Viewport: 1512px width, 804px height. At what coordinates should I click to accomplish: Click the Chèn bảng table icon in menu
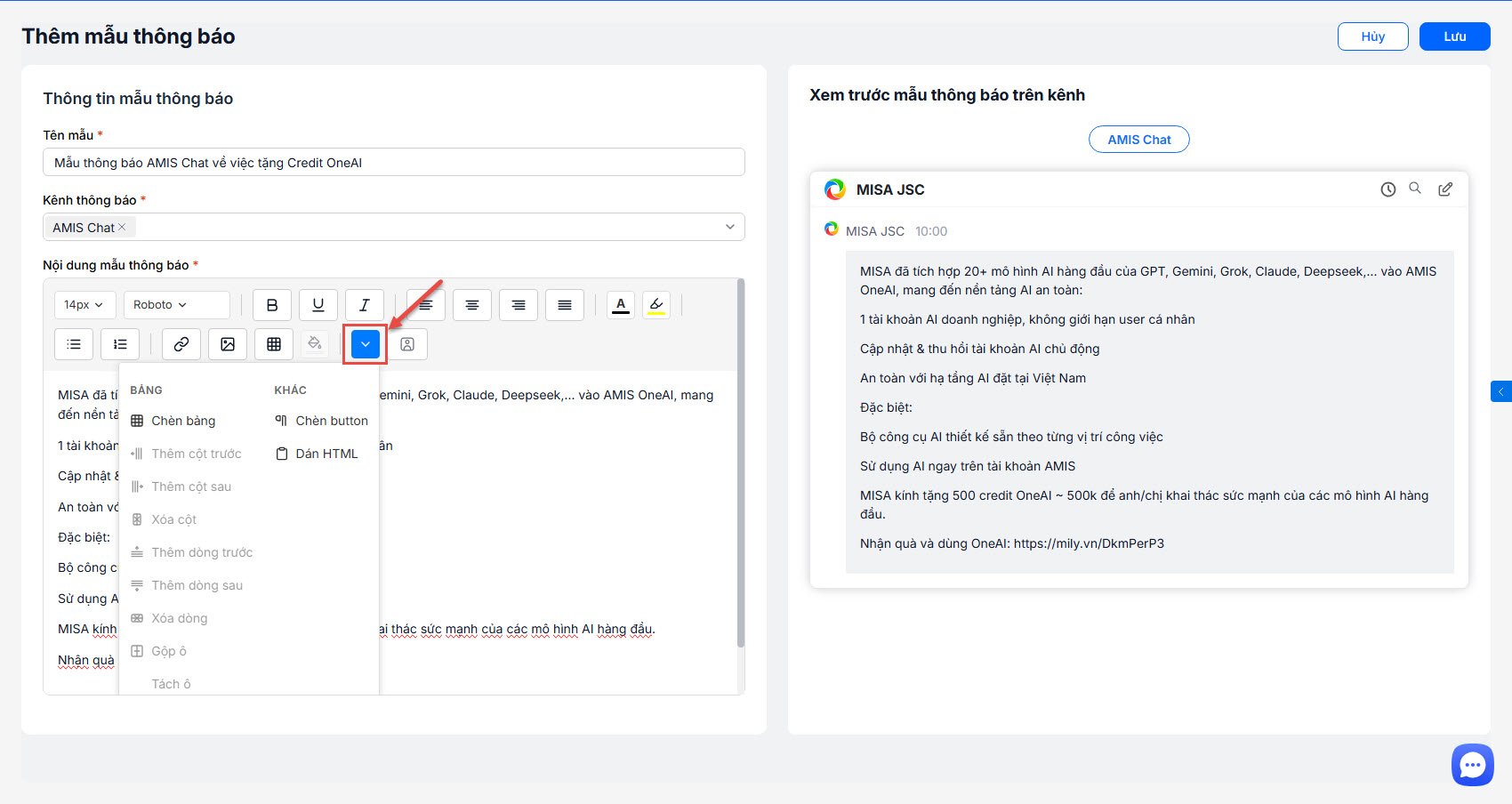click(137, 421)
